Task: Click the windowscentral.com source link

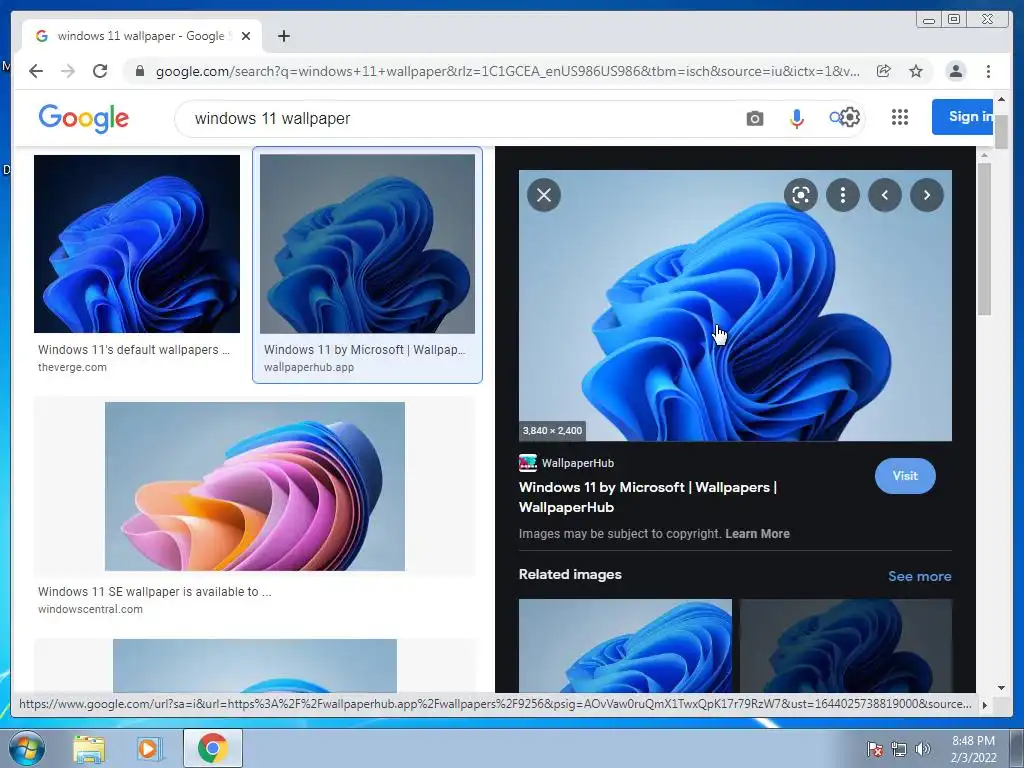Action: 90,609
